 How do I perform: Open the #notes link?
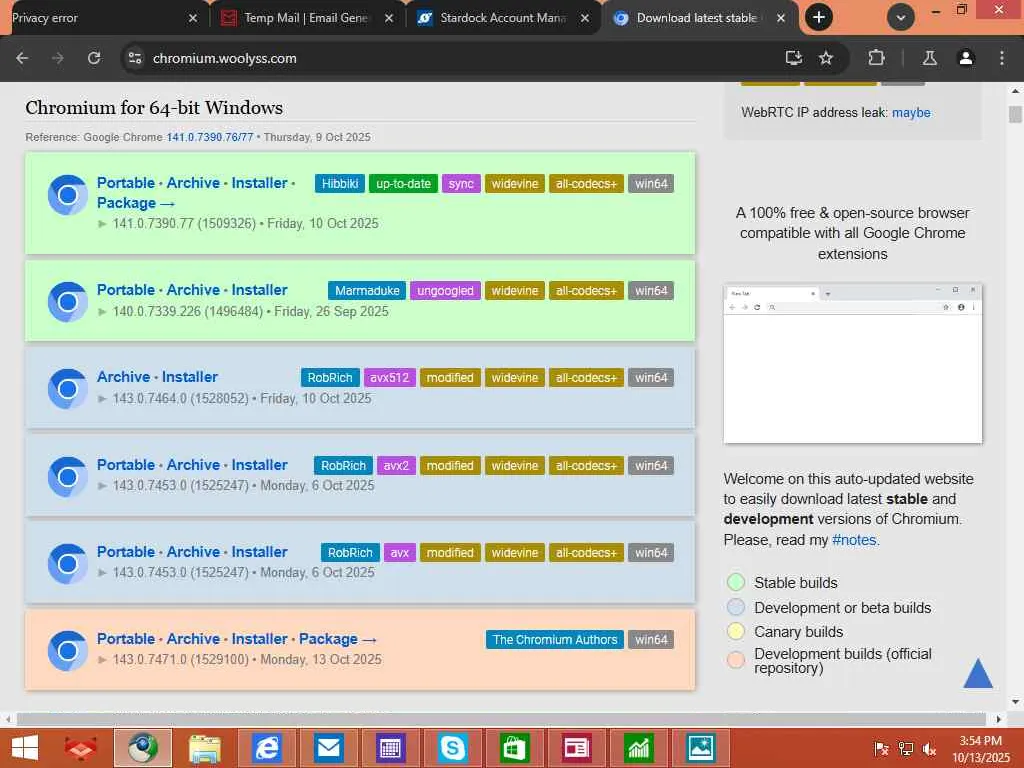856,540
